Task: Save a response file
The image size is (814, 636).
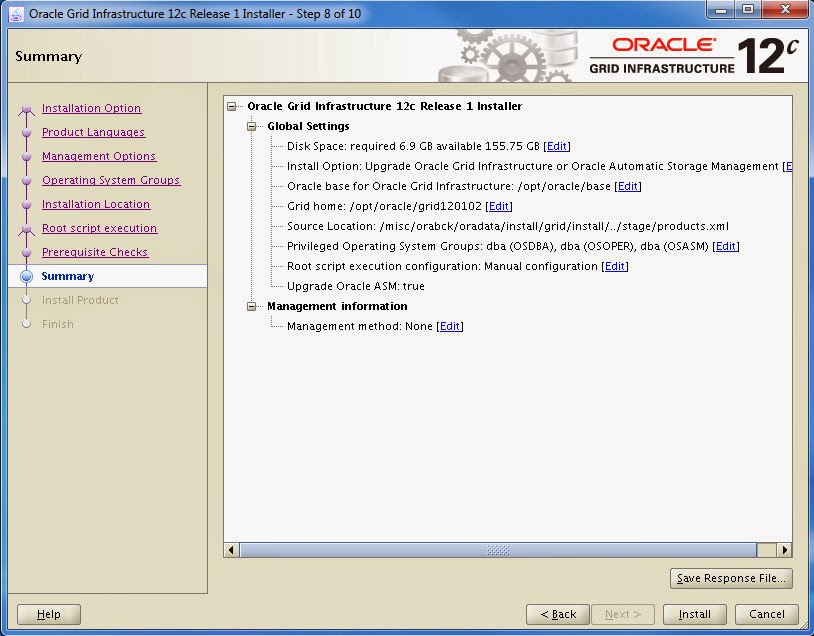Action: [730, 578]
